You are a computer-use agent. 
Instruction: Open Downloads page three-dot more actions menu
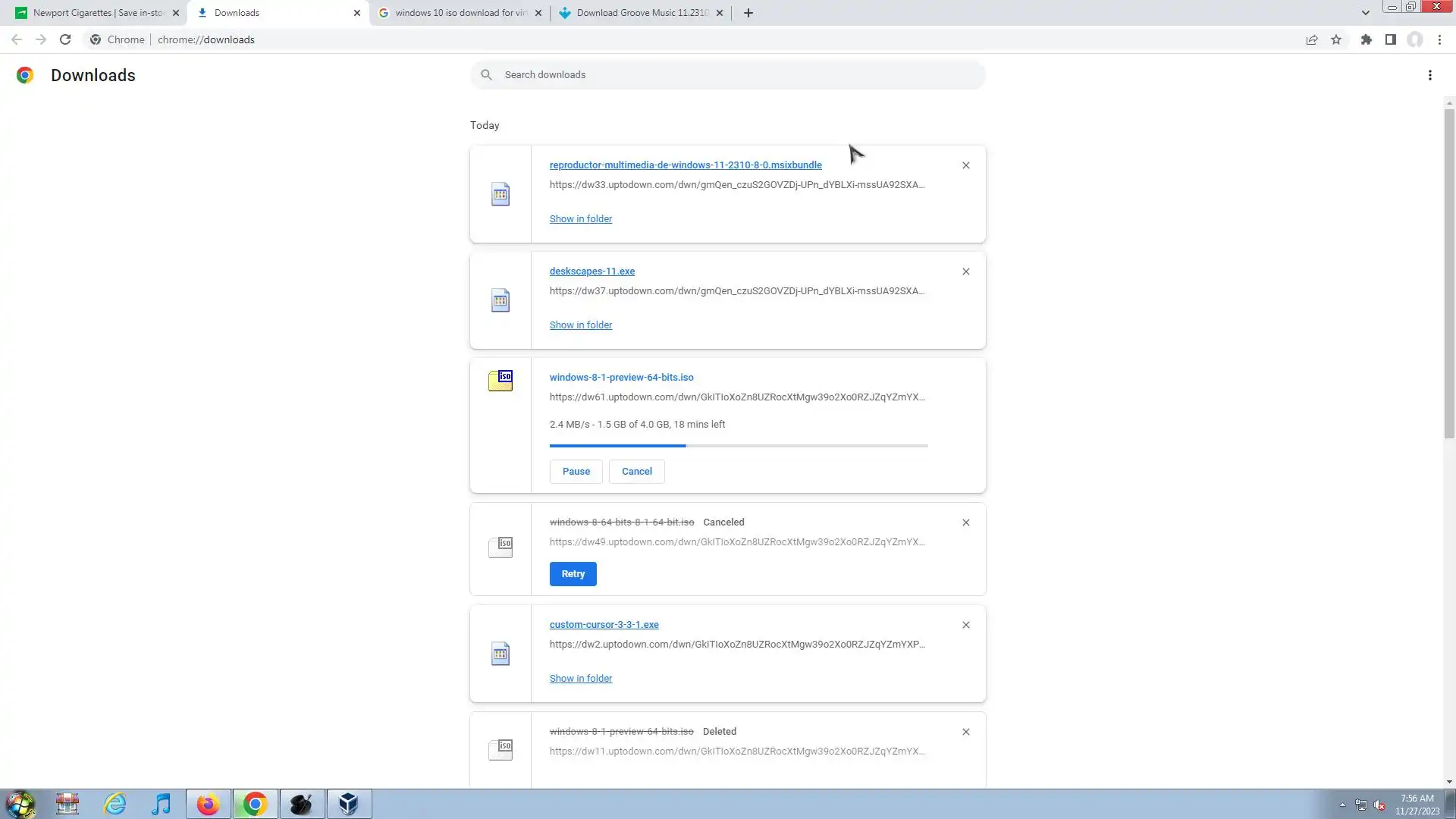(1429, 75)
